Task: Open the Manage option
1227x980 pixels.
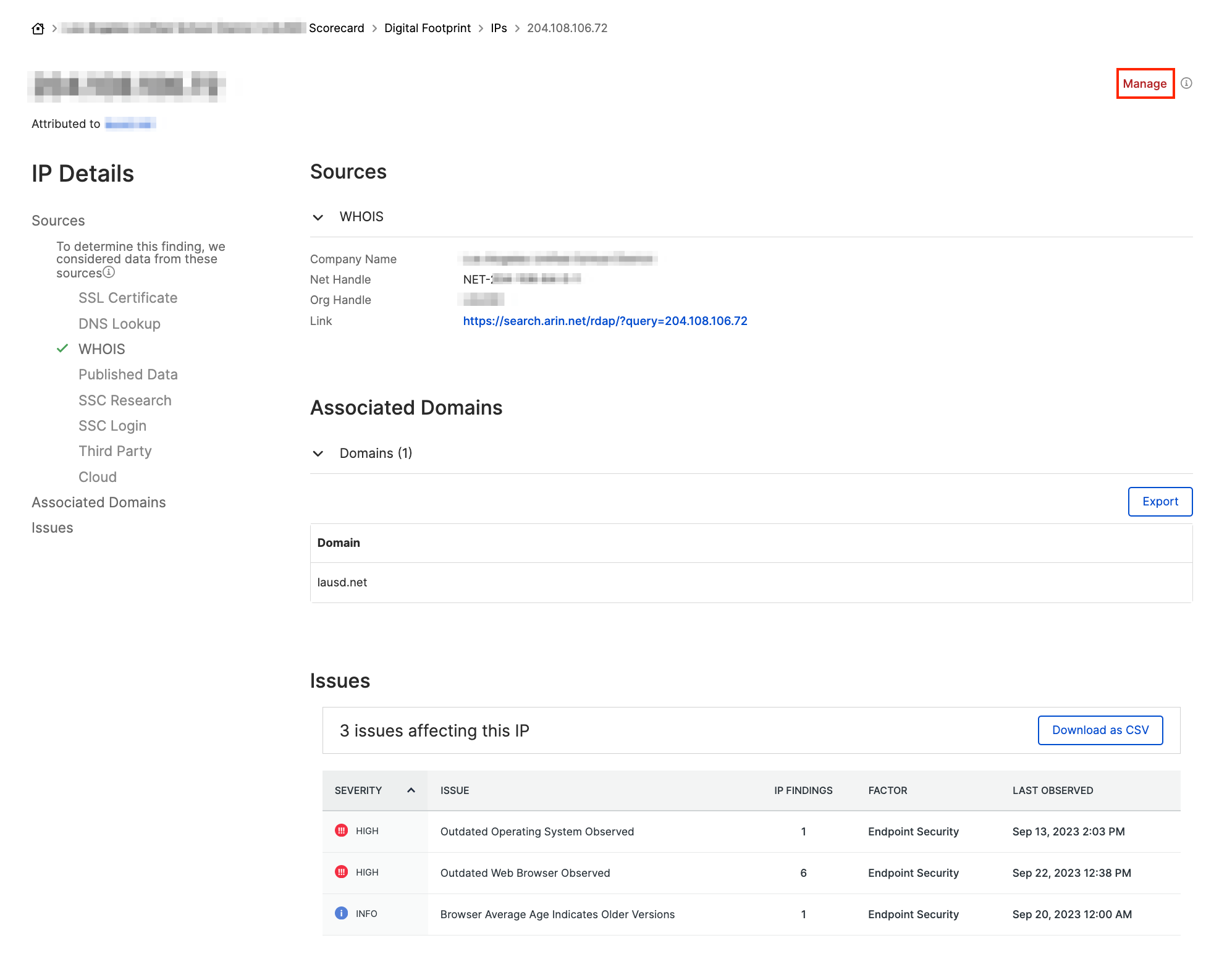Action: 1145,83
